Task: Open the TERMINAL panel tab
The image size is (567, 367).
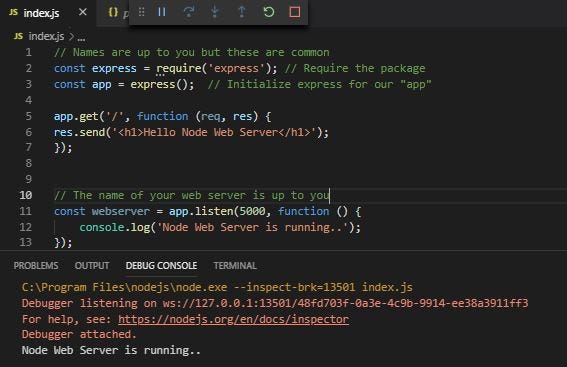Action: (235, 266)
